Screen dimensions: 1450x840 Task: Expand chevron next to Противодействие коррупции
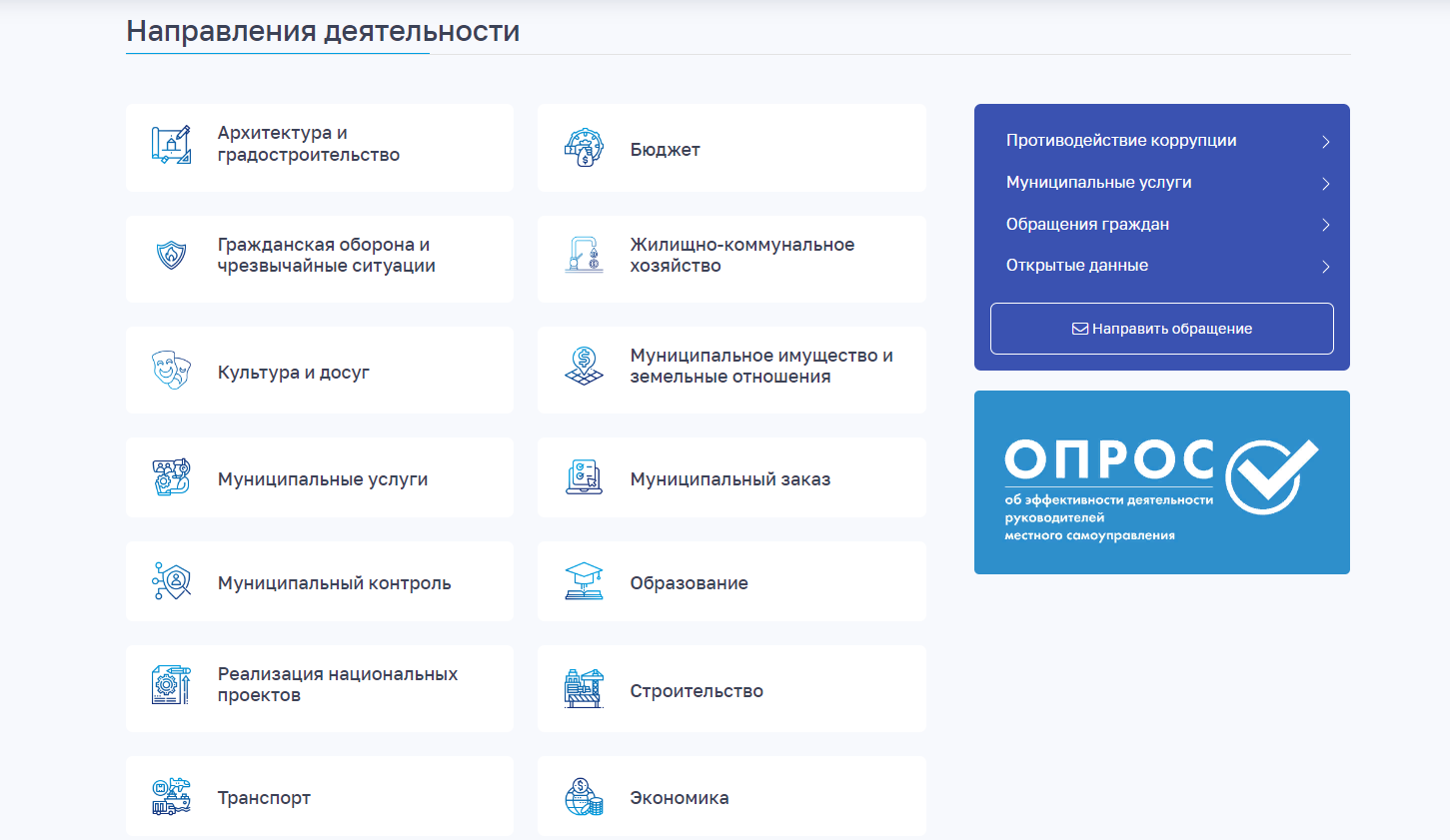point(1325,142)
